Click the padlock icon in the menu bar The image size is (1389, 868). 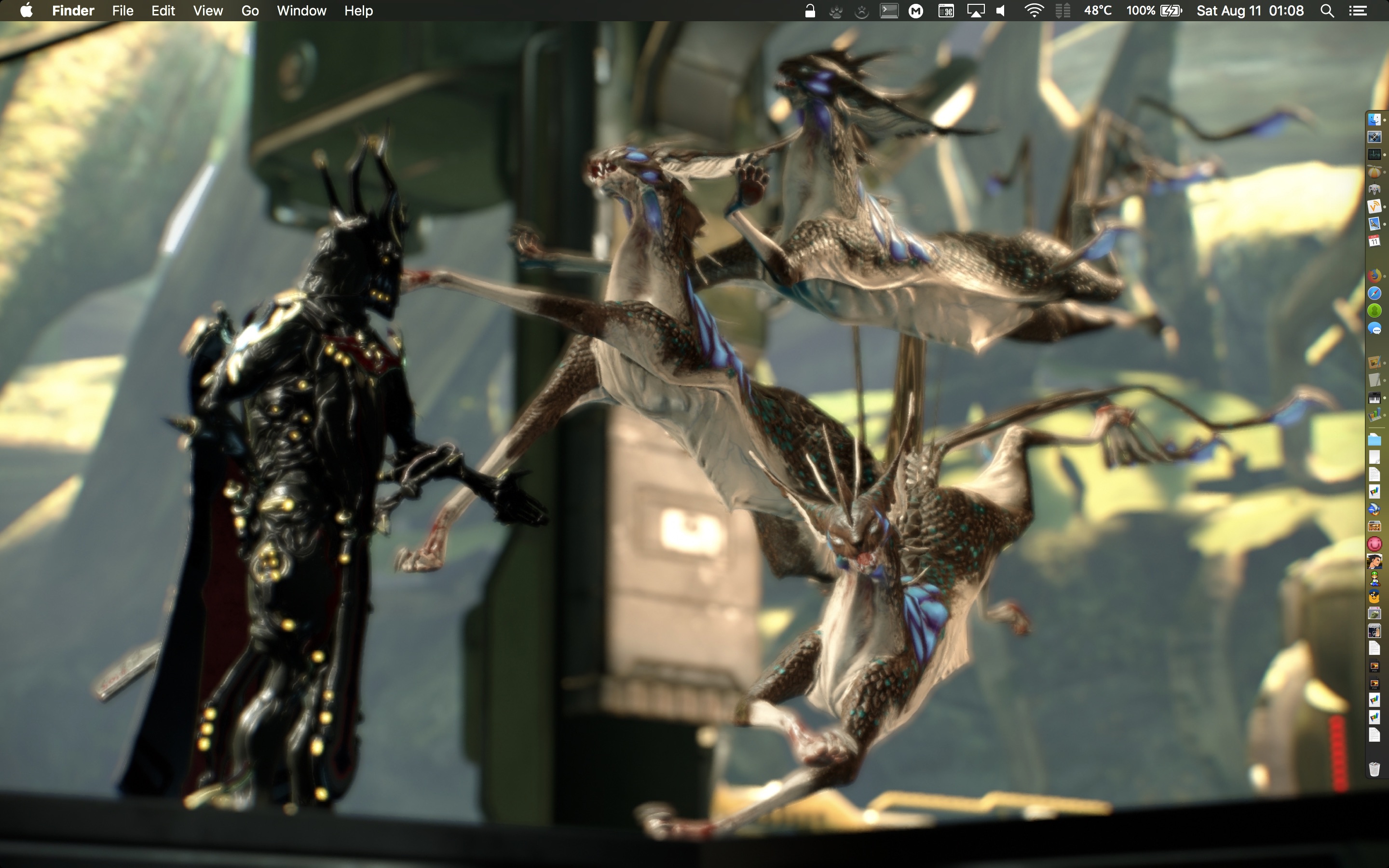[810, 10]
